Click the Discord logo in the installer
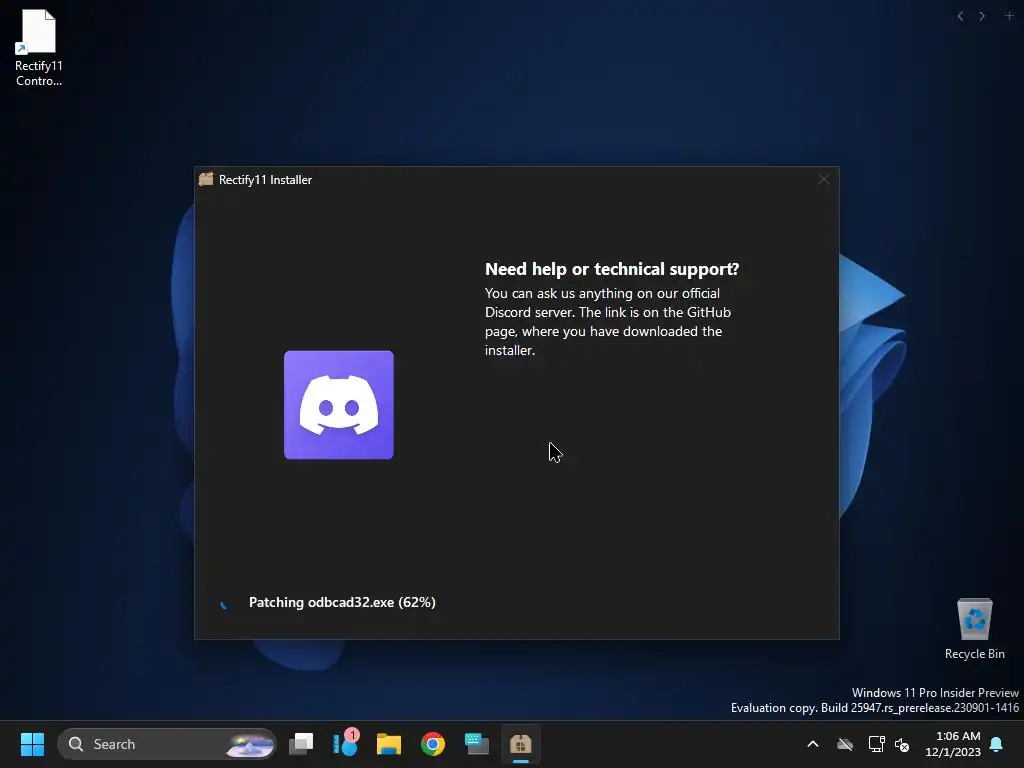Screen dimensions: 1024x768 (338, 405)
